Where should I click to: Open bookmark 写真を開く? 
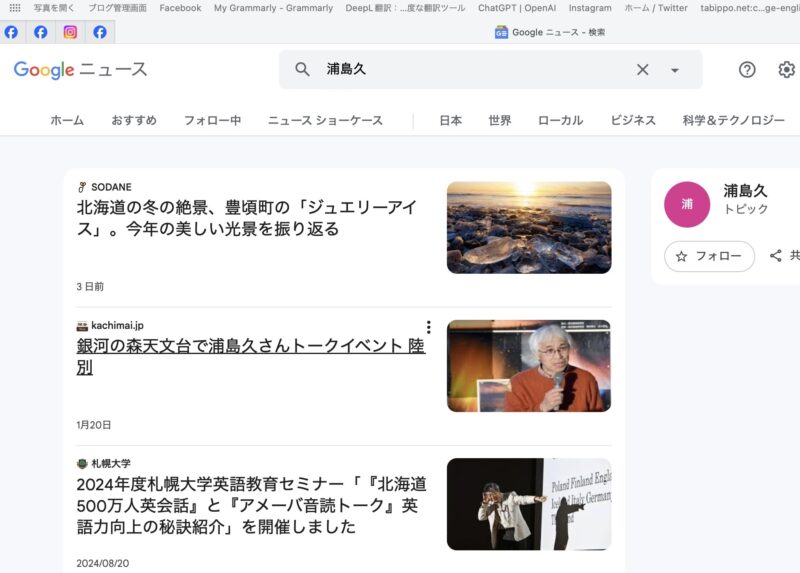coord(54,8)
